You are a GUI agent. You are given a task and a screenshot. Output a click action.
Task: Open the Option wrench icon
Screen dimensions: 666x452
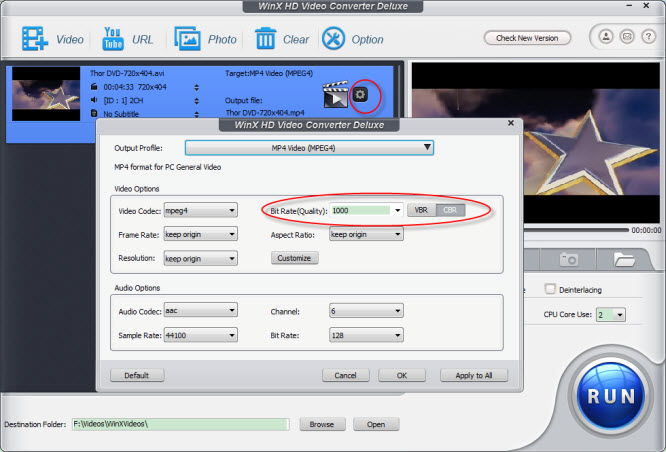[x=333, y=39]
